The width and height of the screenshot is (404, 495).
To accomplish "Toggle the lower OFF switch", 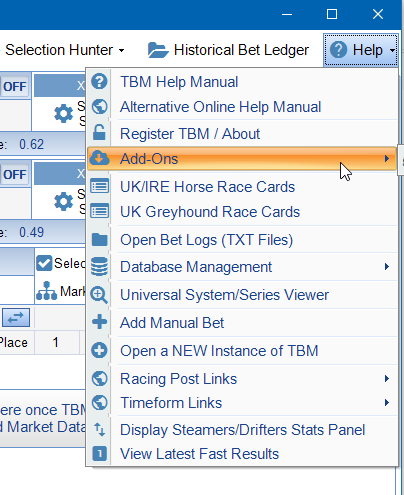I will click(x=14, y=175).
